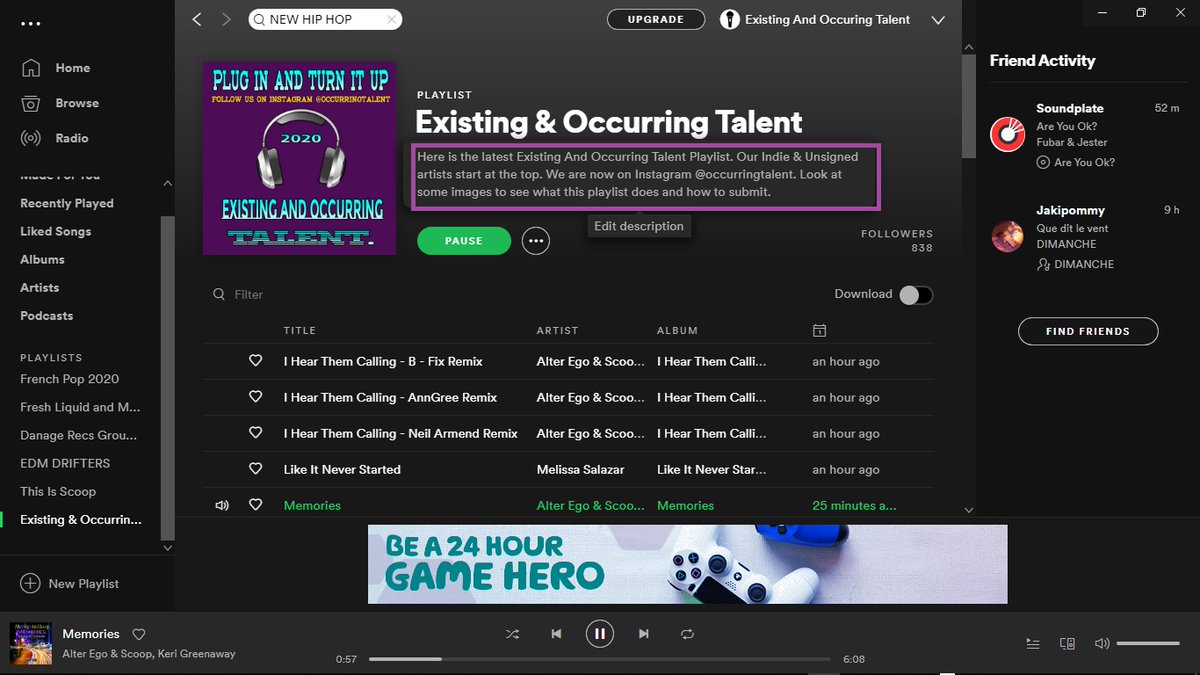Collapse the Made For You section chevron
This screenshot has height=675, width=1200.
click(x=167, y=184)
